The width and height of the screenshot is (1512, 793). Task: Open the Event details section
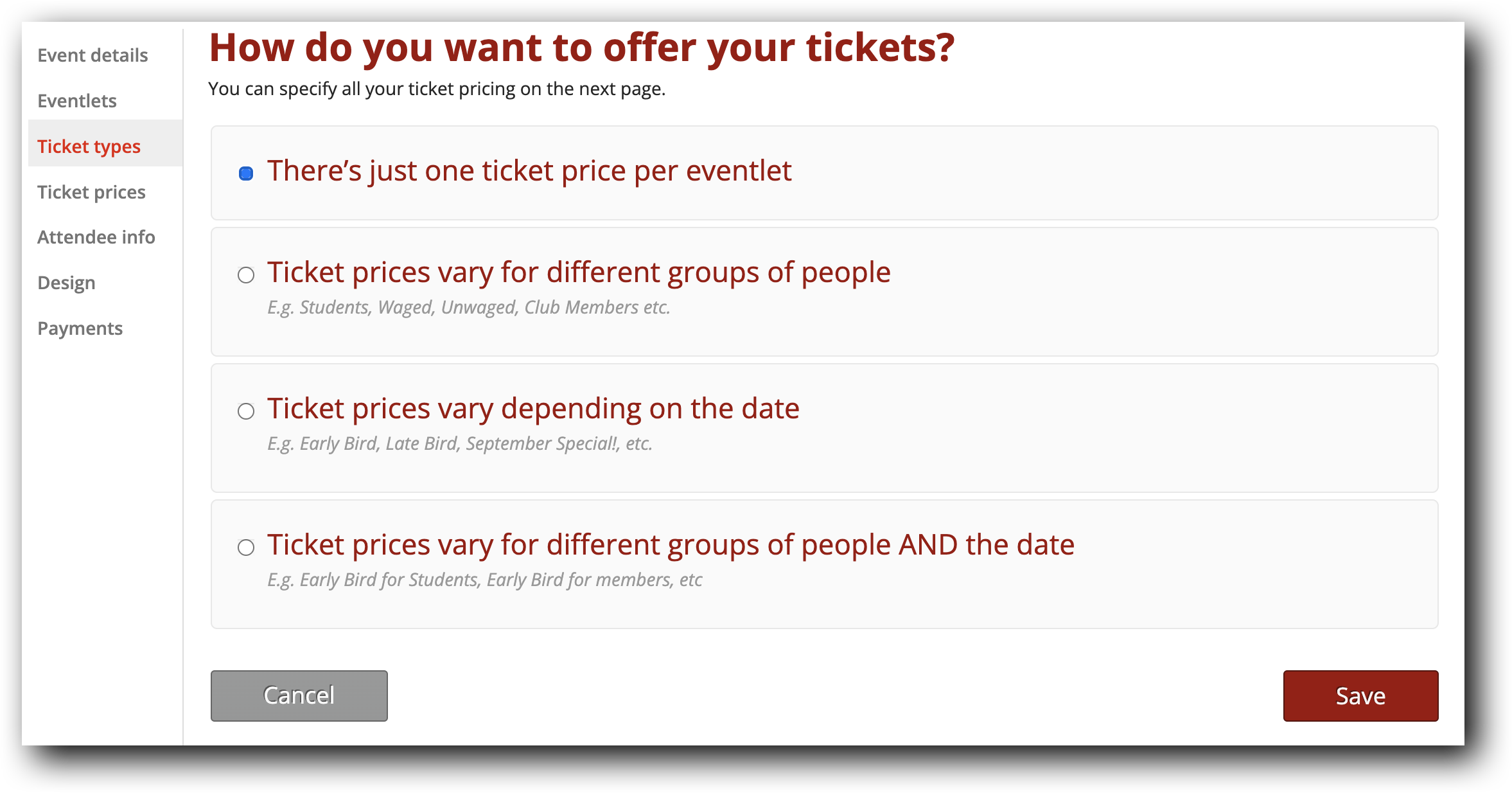pyautogui.click(x=92, y=55)
